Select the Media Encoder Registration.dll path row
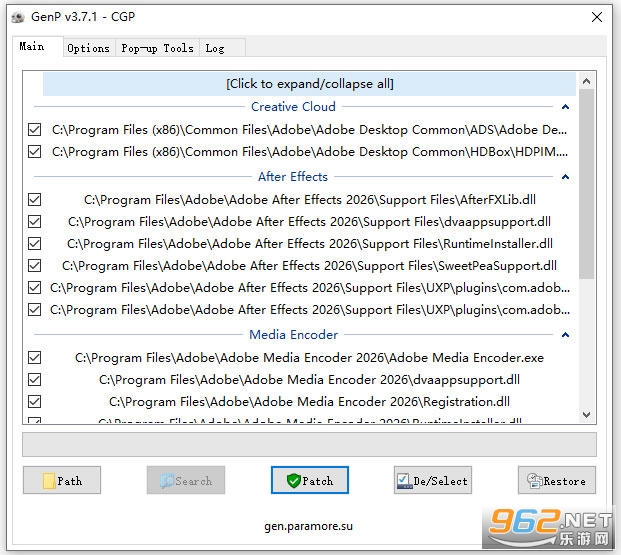This screenshot has height=555, width=621. (x=309, y=401)
